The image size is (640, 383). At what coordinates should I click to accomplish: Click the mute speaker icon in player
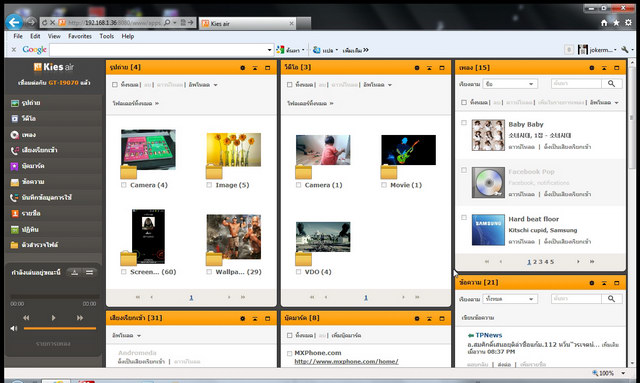click(x=14, y=328)
